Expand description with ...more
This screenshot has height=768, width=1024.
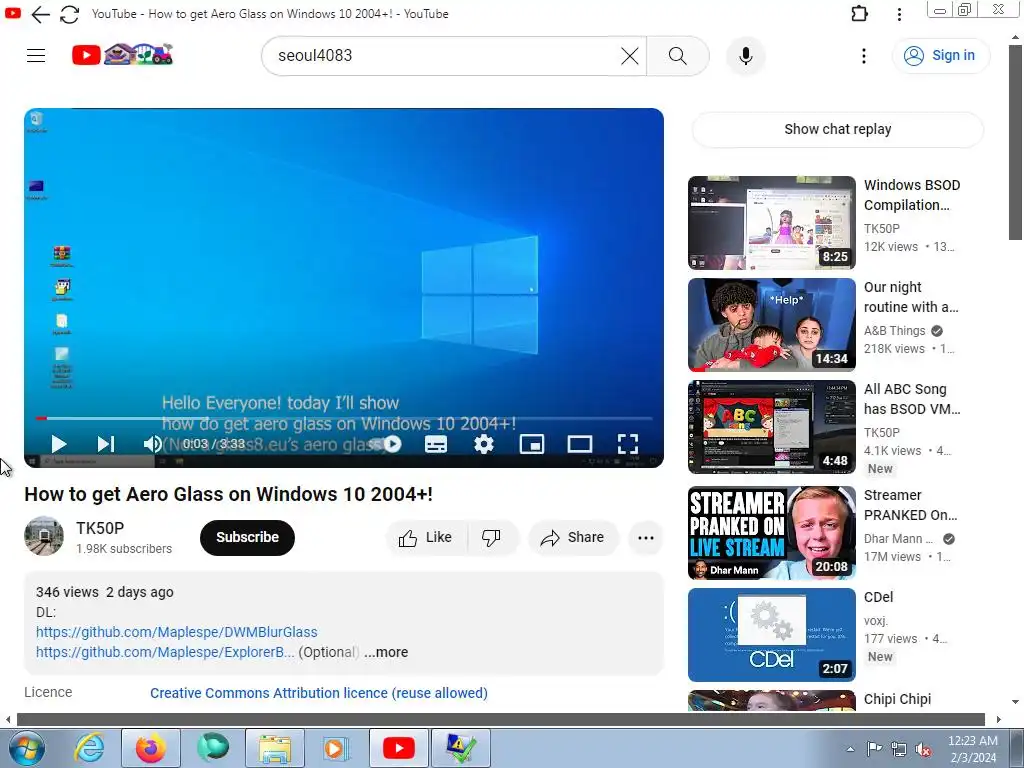(386, 652)
